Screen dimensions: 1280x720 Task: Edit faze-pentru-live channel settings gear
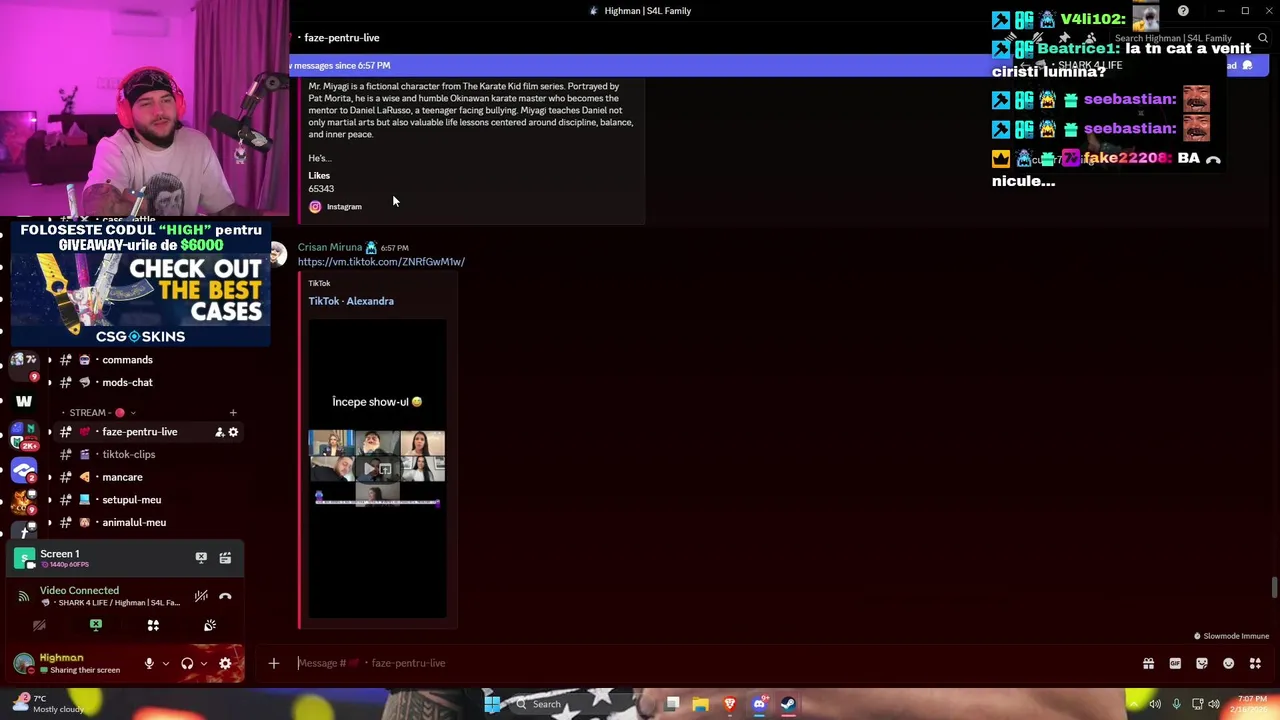point(234,432)
